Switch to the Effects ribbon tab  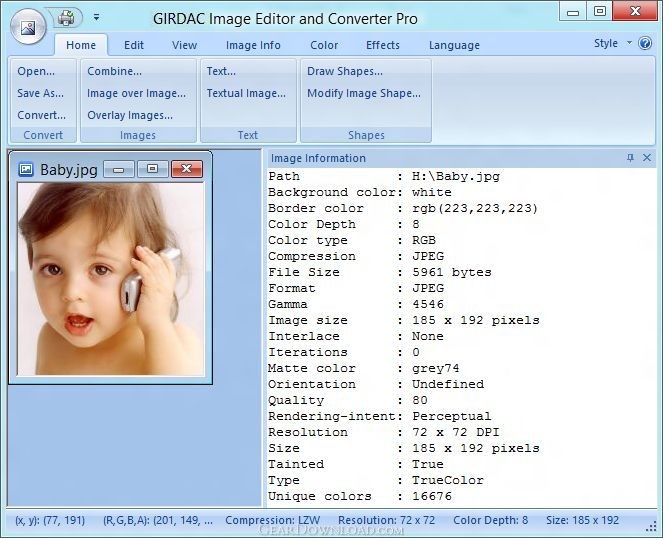click(x=382, y=45)
